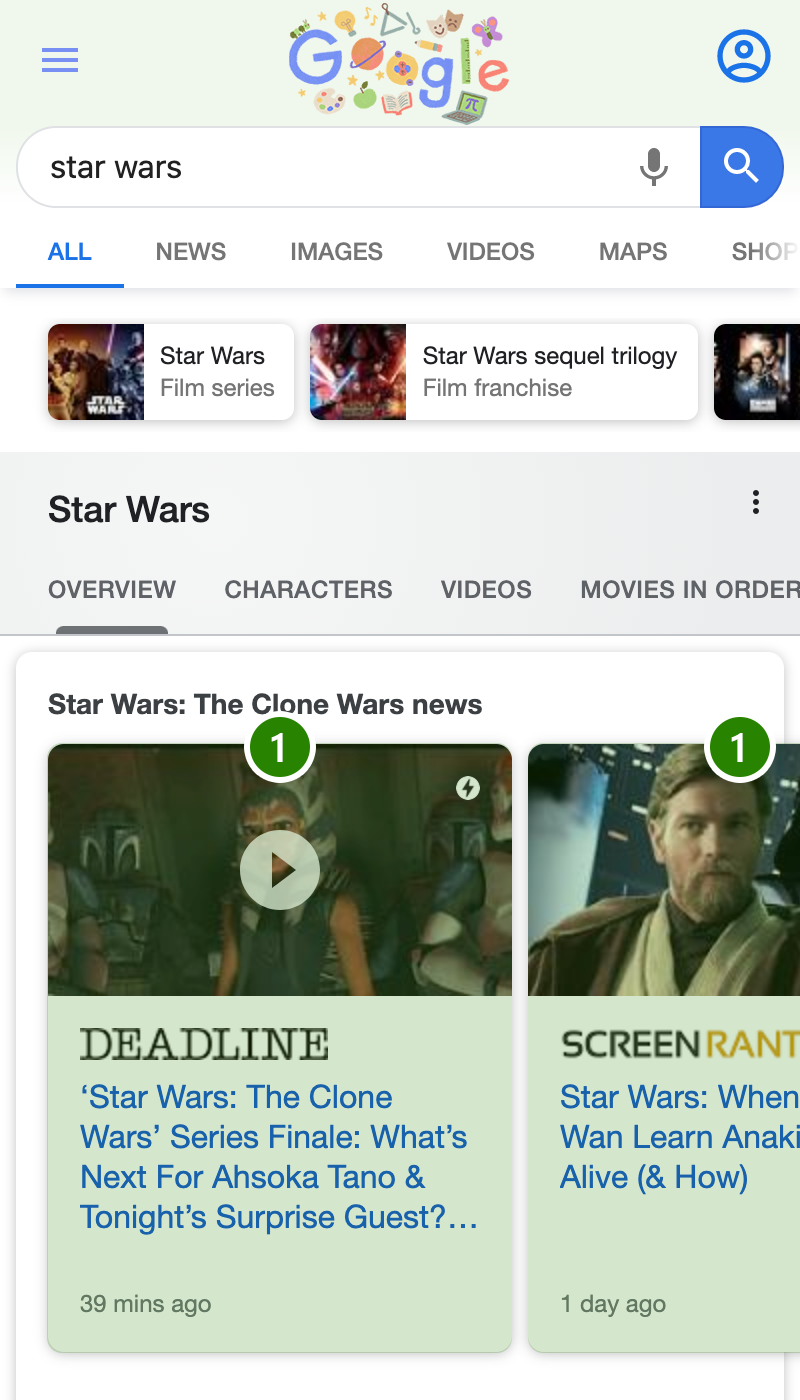Image resolution: width=800 pixels, height=1400 pixels.
Task: Select the Star Wars Film series chip
Action: pyautogui.click(x=171, y=372)
